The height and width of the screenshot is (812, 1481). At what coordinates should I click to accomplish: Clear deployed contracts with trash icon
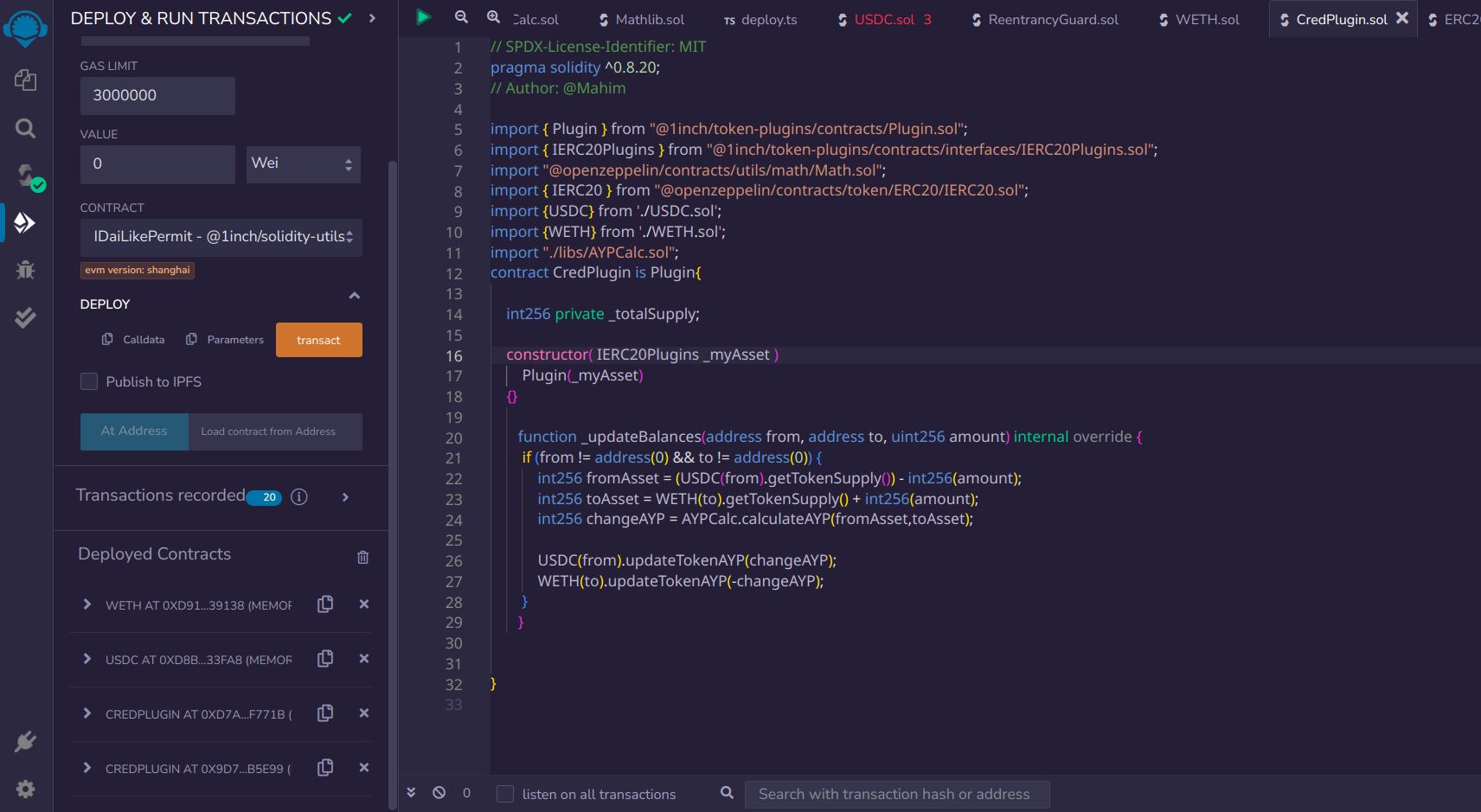coord(363,557)
